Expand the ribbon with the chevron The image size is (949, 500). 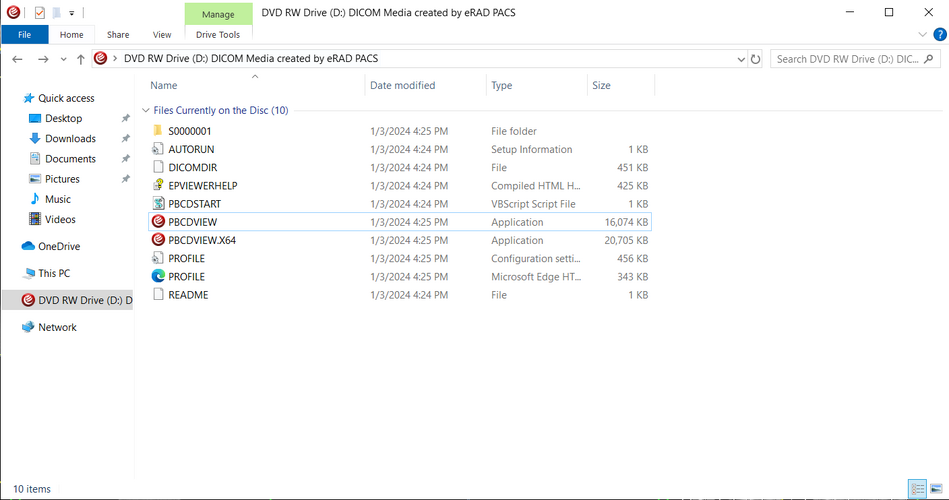922,35
